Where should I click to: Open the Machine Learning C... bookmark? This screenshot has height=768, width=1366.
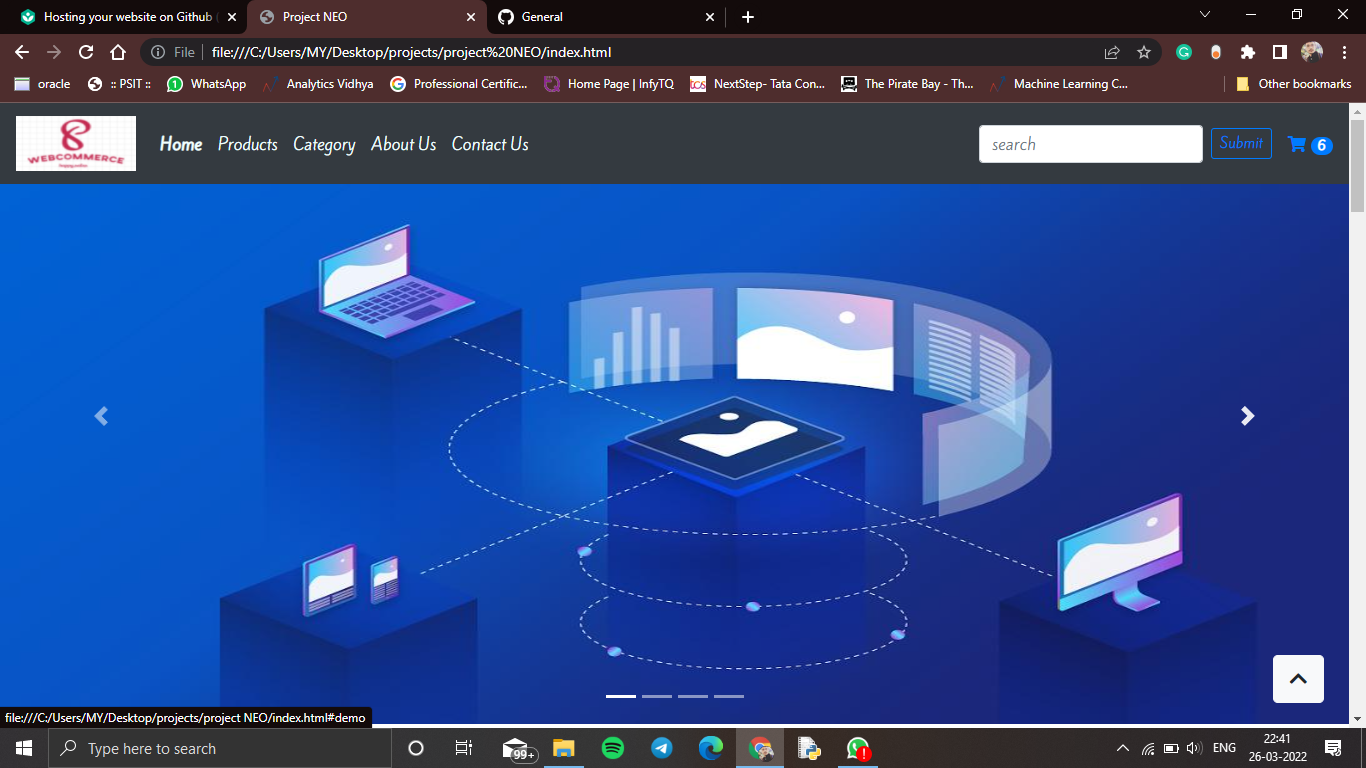coord(1059,84)
